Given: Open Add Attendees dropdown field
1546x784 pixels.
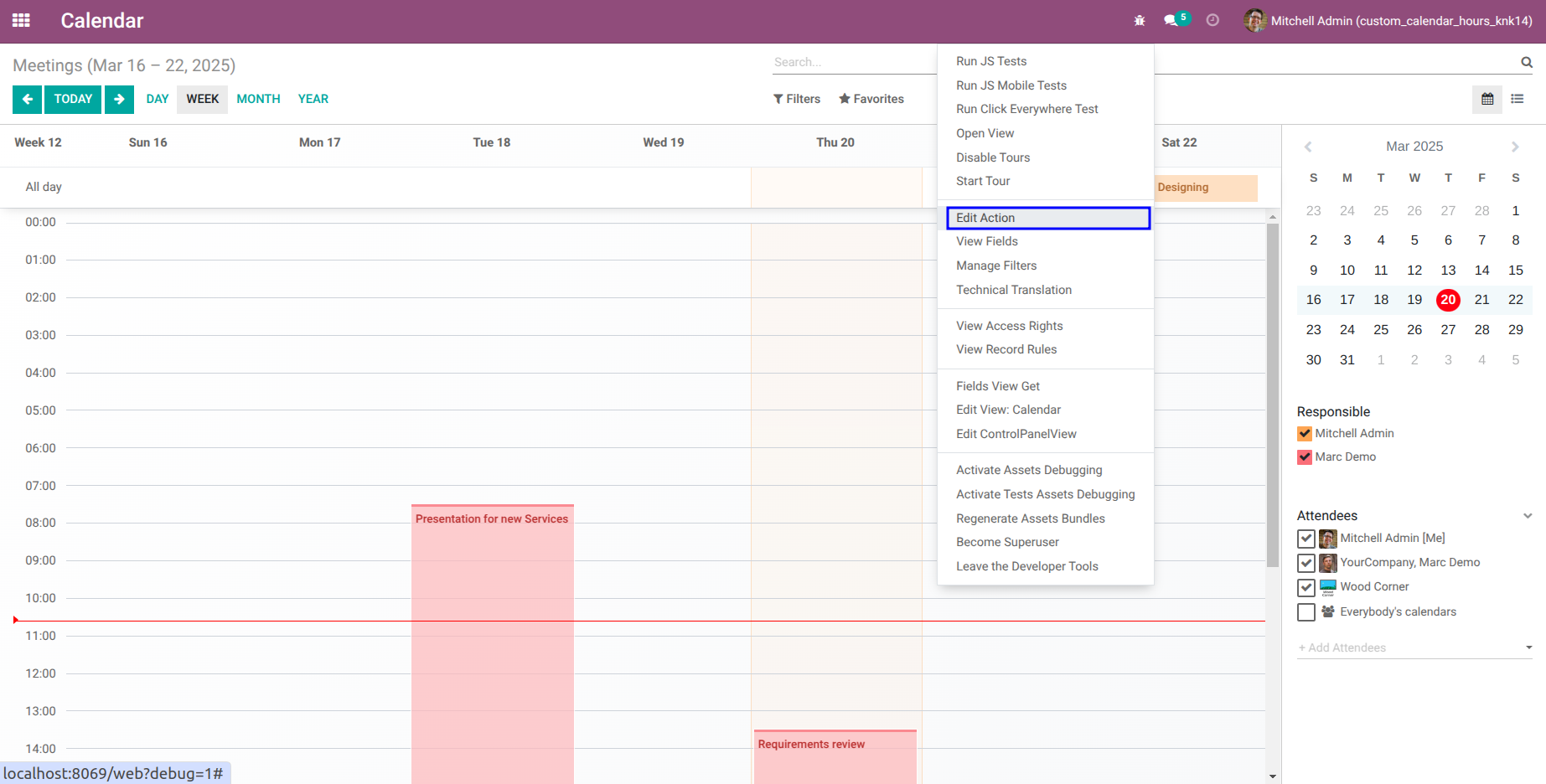Looking at the screenshot, I should (1414, 647).
